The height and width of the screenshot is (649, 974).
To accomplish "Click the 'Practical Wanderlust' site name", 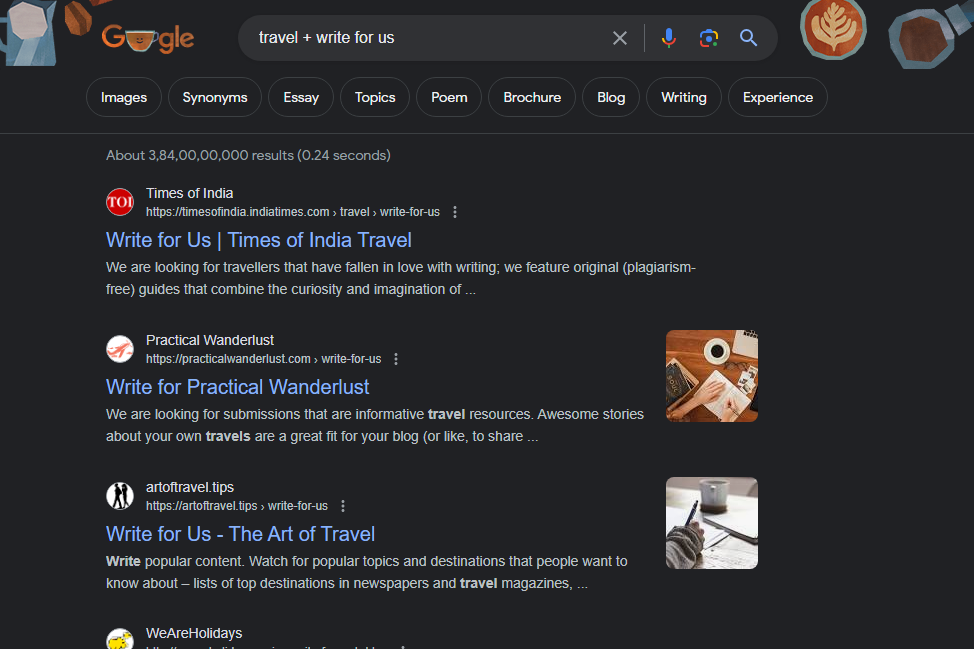I will tap(210, 340).
